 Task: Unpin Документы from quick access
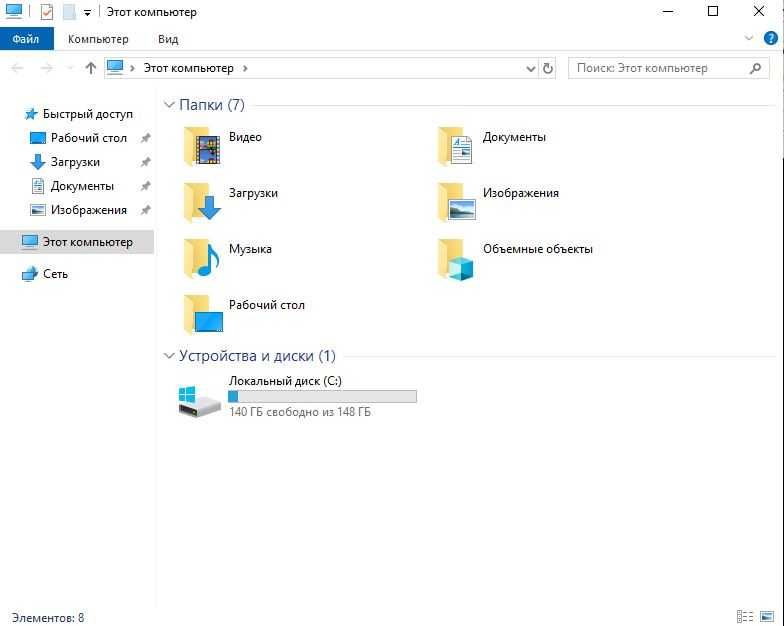click(x=146, y=186)
